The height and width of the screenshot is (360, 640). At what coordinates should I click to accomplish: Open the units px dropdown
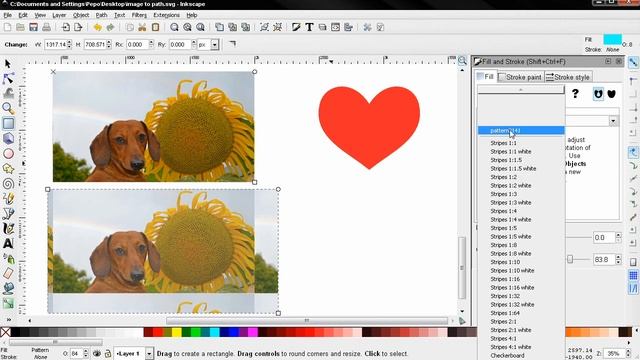click(214, 44)
